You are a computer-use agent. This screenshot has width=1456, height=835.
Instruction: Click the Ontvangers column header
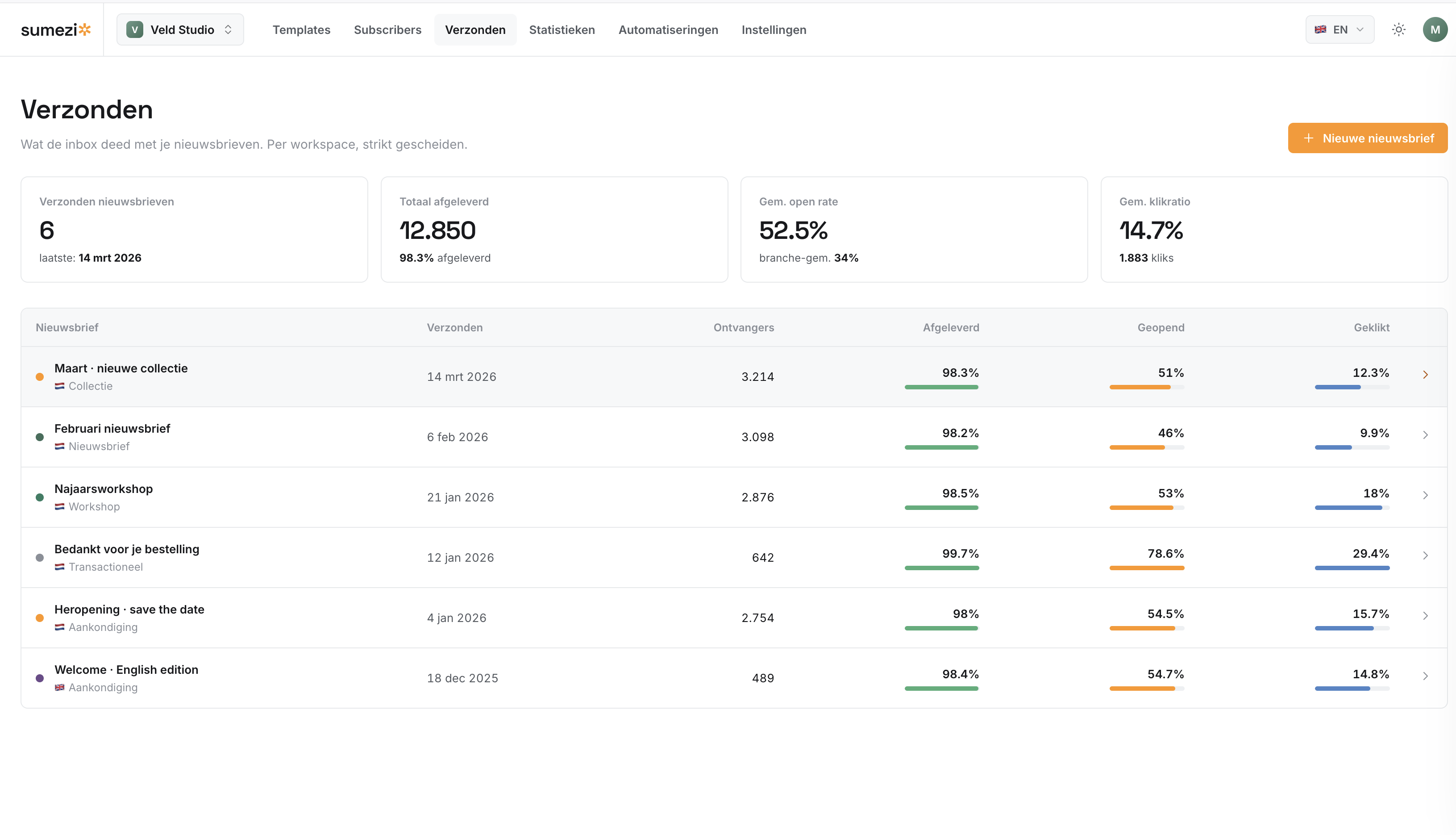tap(744, 327)
